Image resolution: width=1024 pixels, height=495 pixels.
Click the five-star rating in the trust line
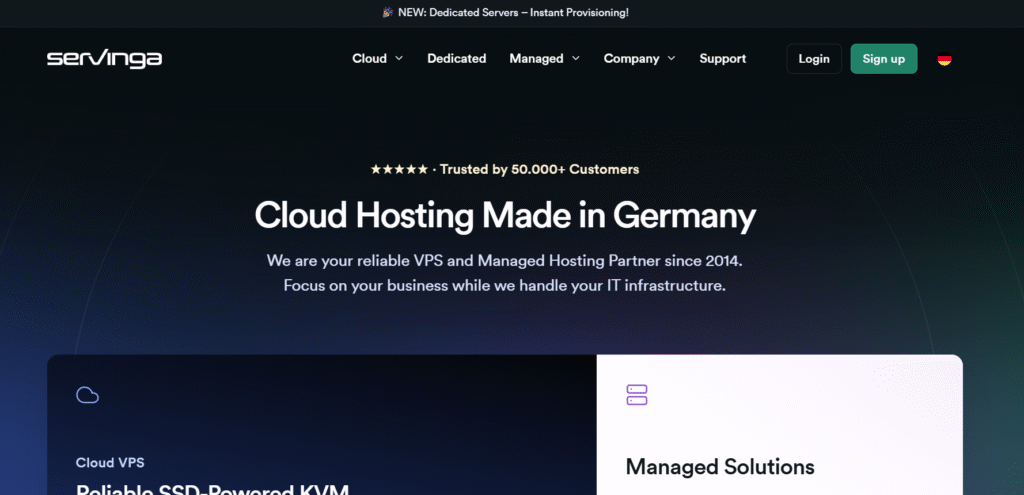(399, 170)
